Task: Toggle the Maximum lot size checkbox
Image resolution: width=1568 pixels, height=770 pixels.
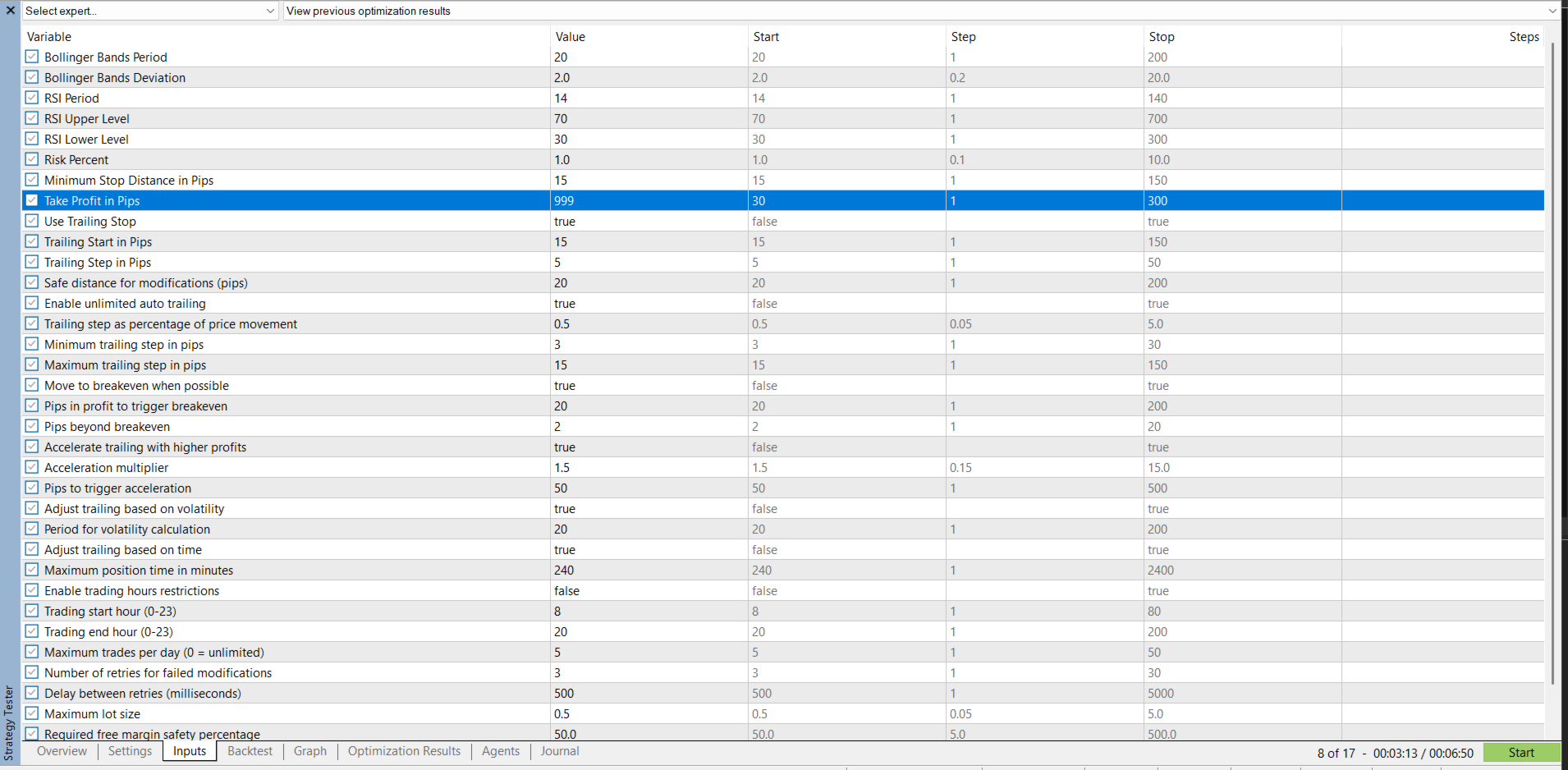Action: [32, 713]
